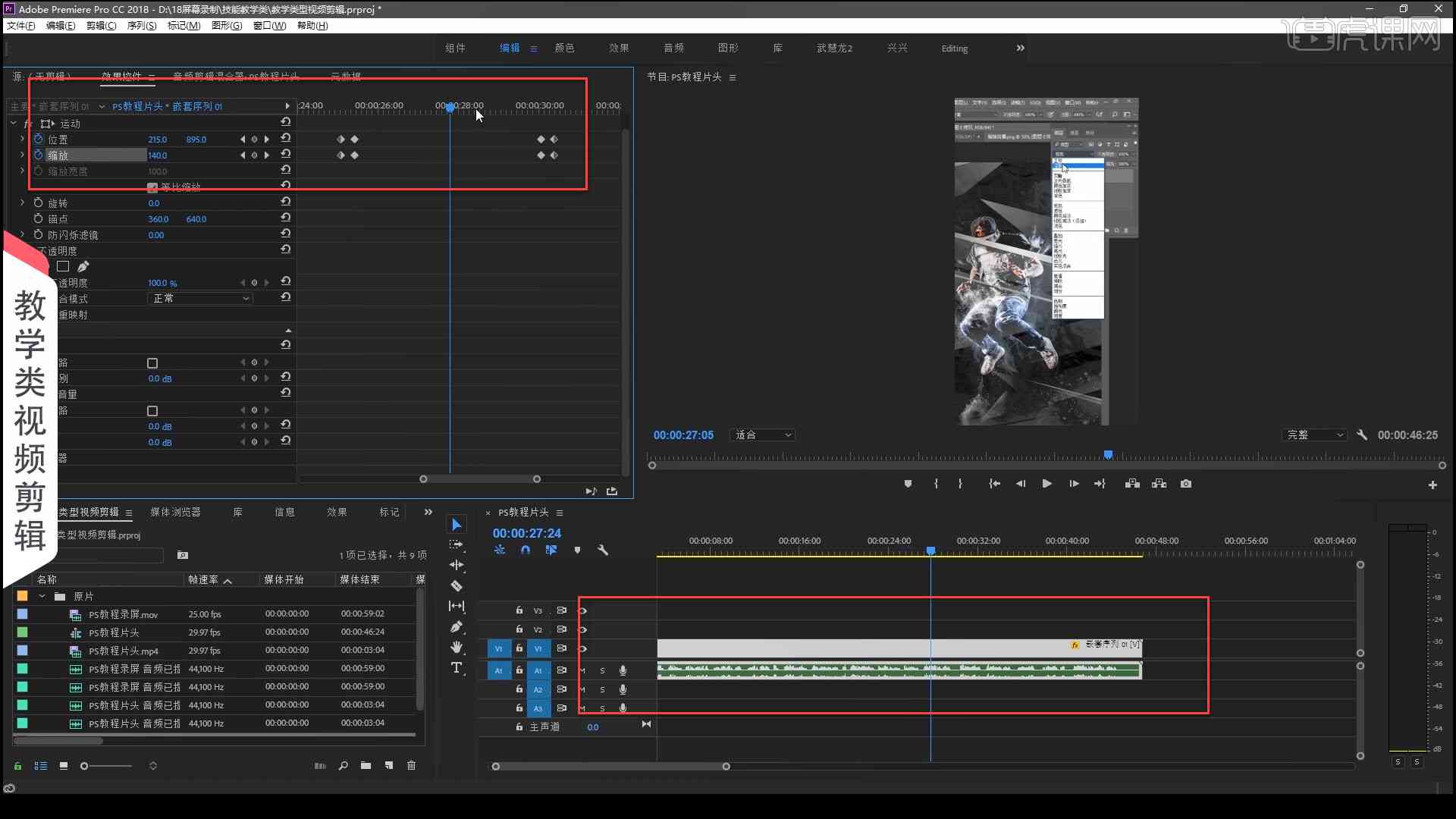Image resolution: width=1456 pixels, height=819 pixels.
Task: Toggle 等比缩放 uniform scale checkbox
Action: [152, 187]
